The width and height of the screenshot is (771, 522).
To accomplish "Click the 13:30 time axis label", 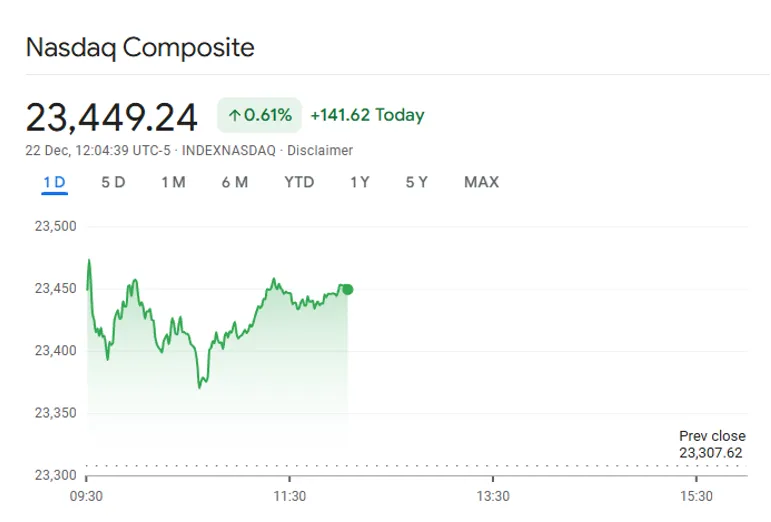I will (493, 496).
